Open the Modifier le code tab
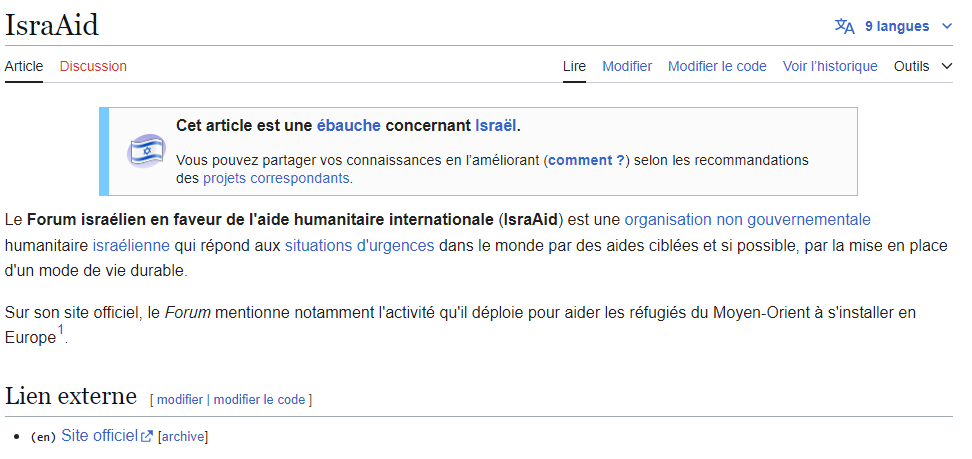This screenshot has height=459, width=972. click(x=717, y=66)
